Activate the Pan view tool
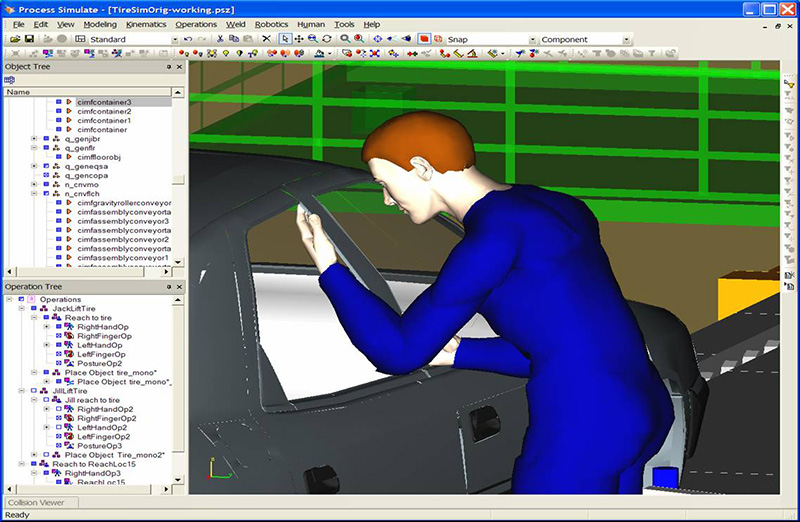This screenshot has height=522, width=800. coord(298,39)
